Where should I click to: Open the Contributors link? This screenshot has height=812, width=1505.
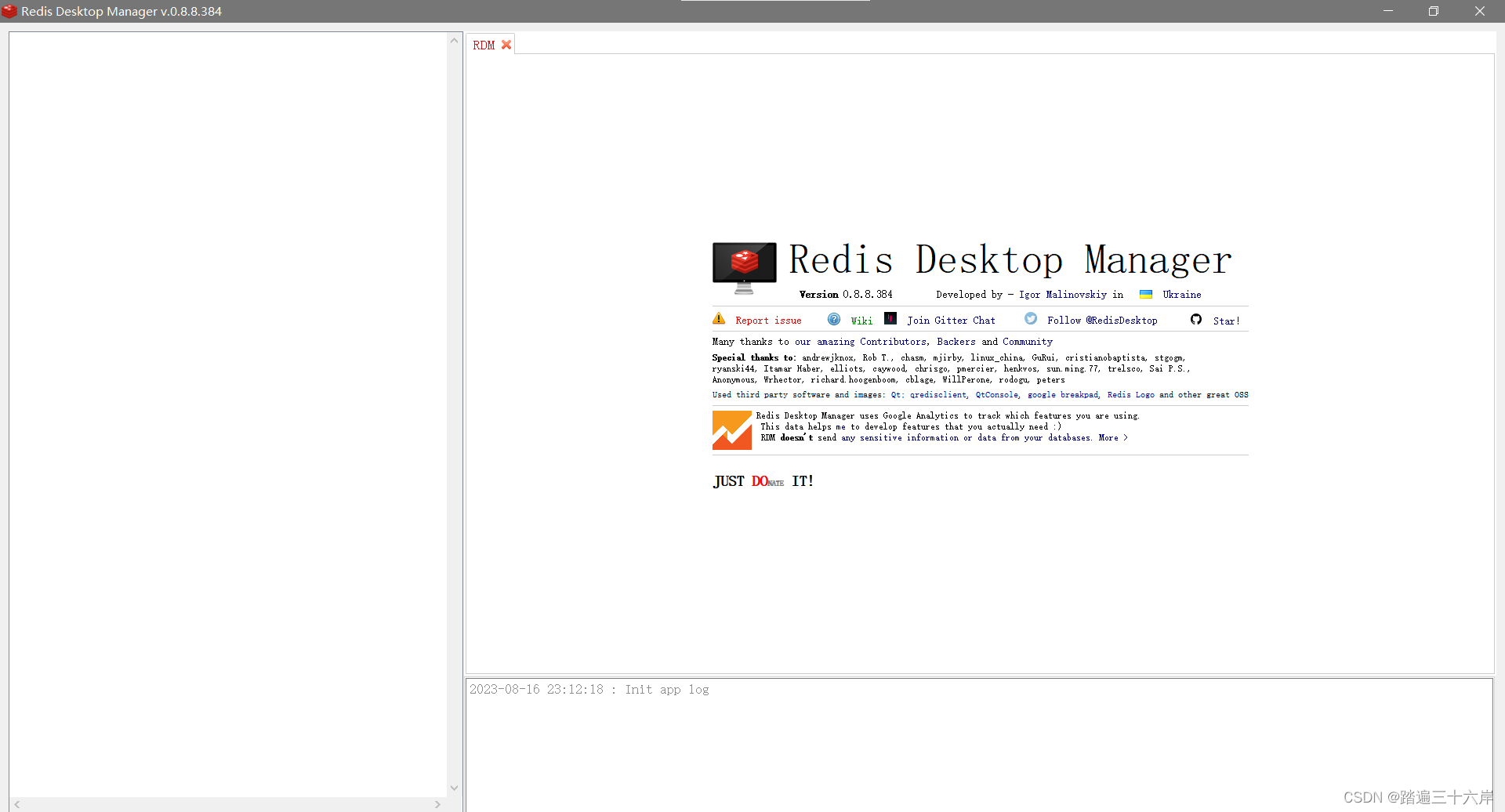click(x=893, y=342)
